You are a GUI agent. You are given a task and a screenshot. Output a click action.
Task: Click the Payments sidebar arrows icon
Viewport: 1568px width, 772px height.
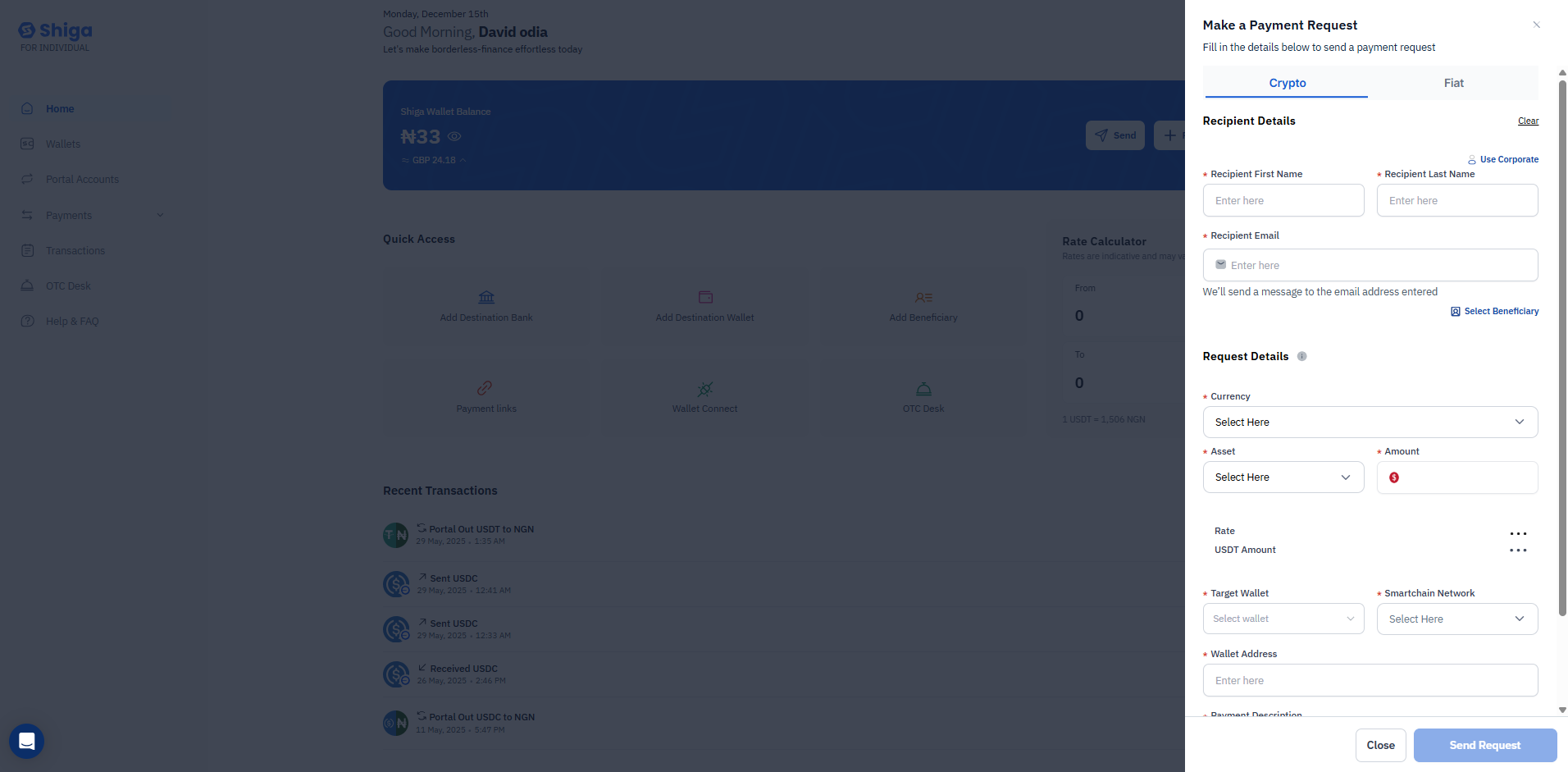(27, 215)
